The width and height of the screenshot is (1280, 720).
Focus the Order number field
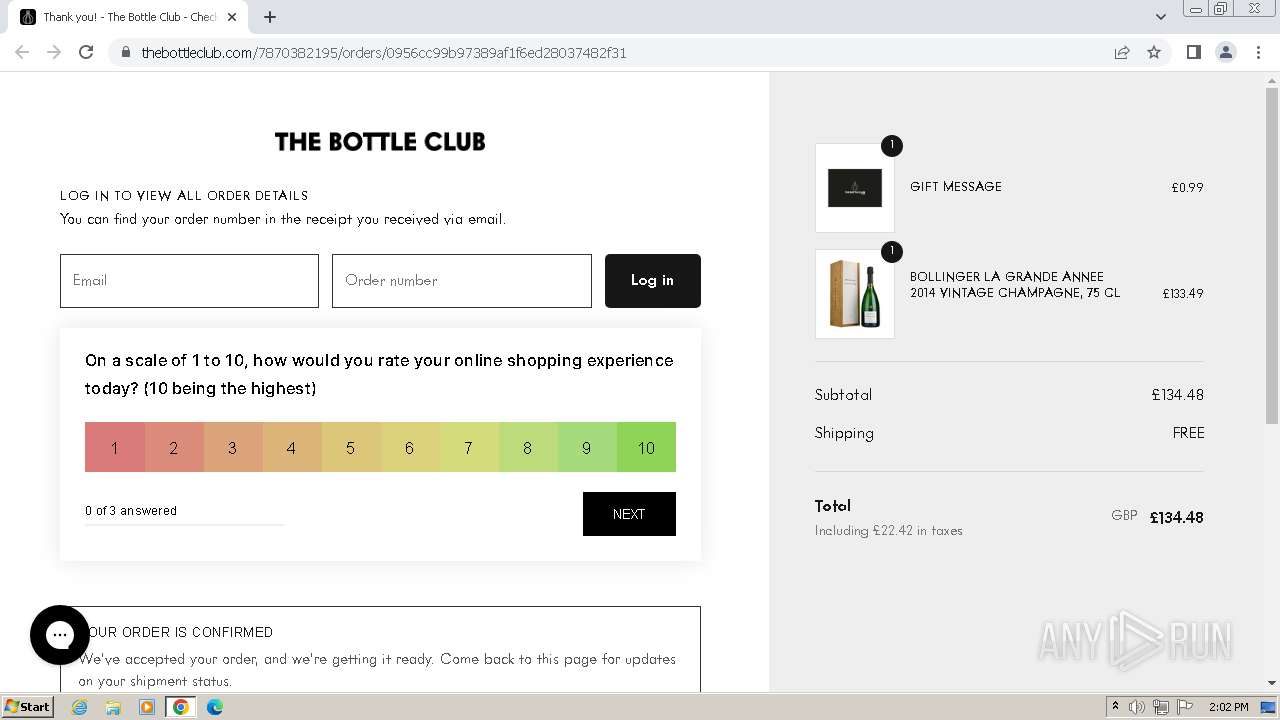click(x=461, y=281)
